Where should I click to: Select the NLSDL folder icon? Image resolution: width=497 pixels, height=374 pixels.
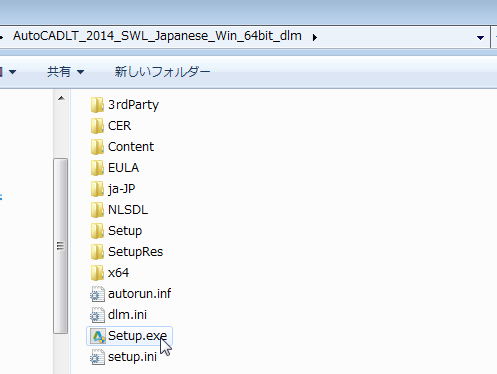click(97, 210)
